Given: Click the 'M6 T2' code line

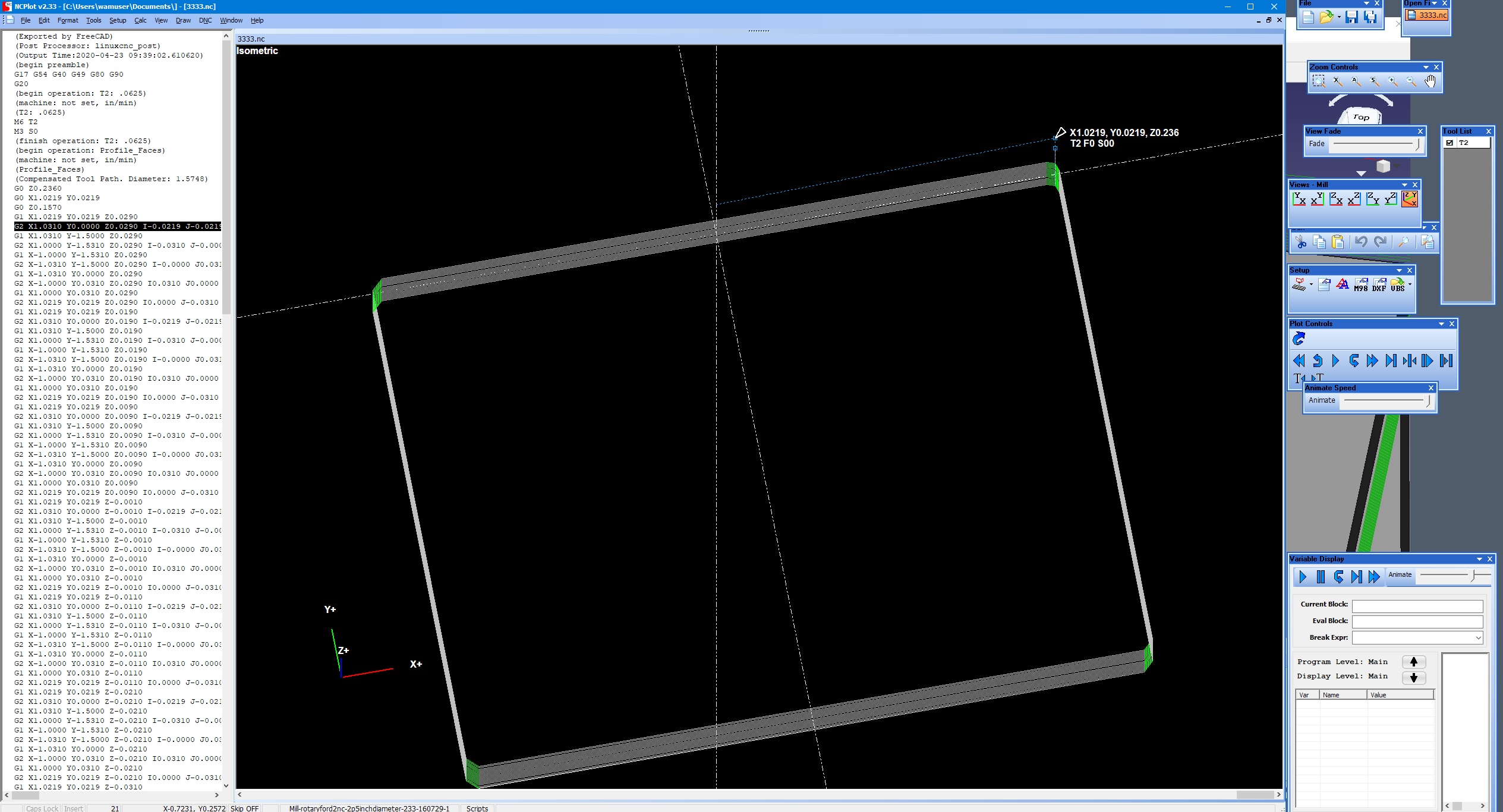Looking at the screenshot, I should [26, 122].
